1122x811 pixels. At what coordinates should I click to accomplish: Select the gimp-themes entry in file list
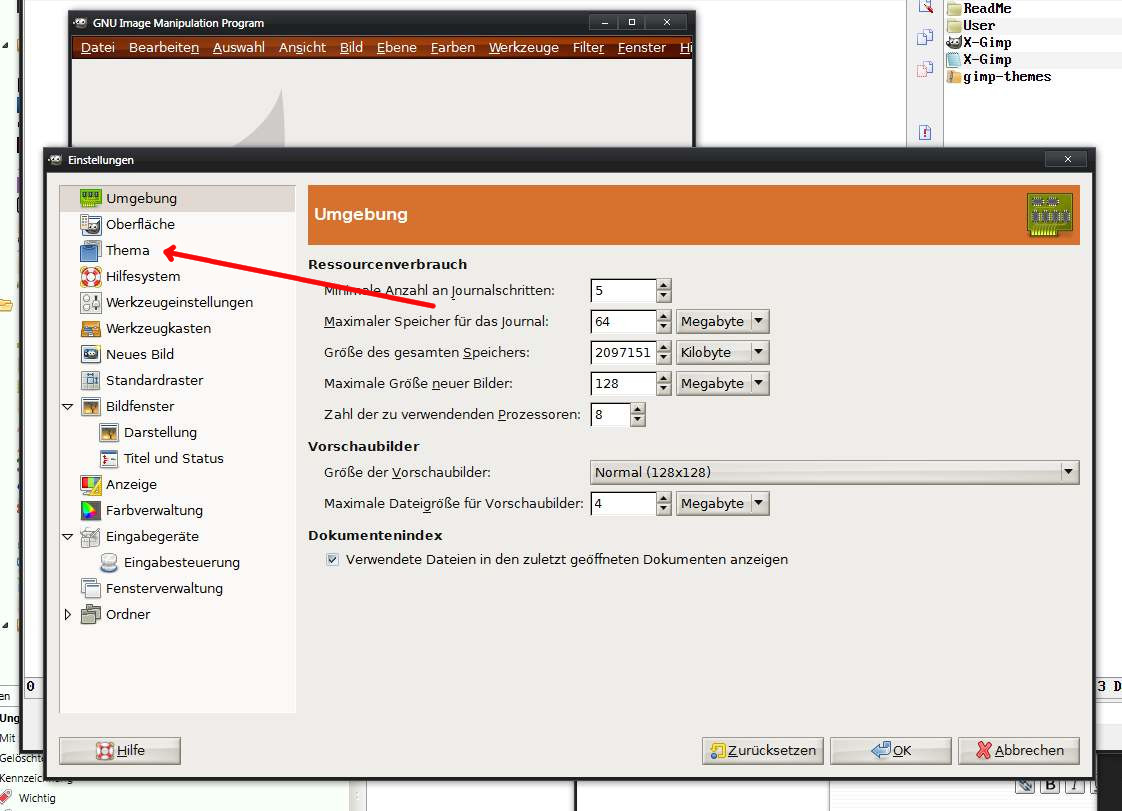click(1007, 77)
